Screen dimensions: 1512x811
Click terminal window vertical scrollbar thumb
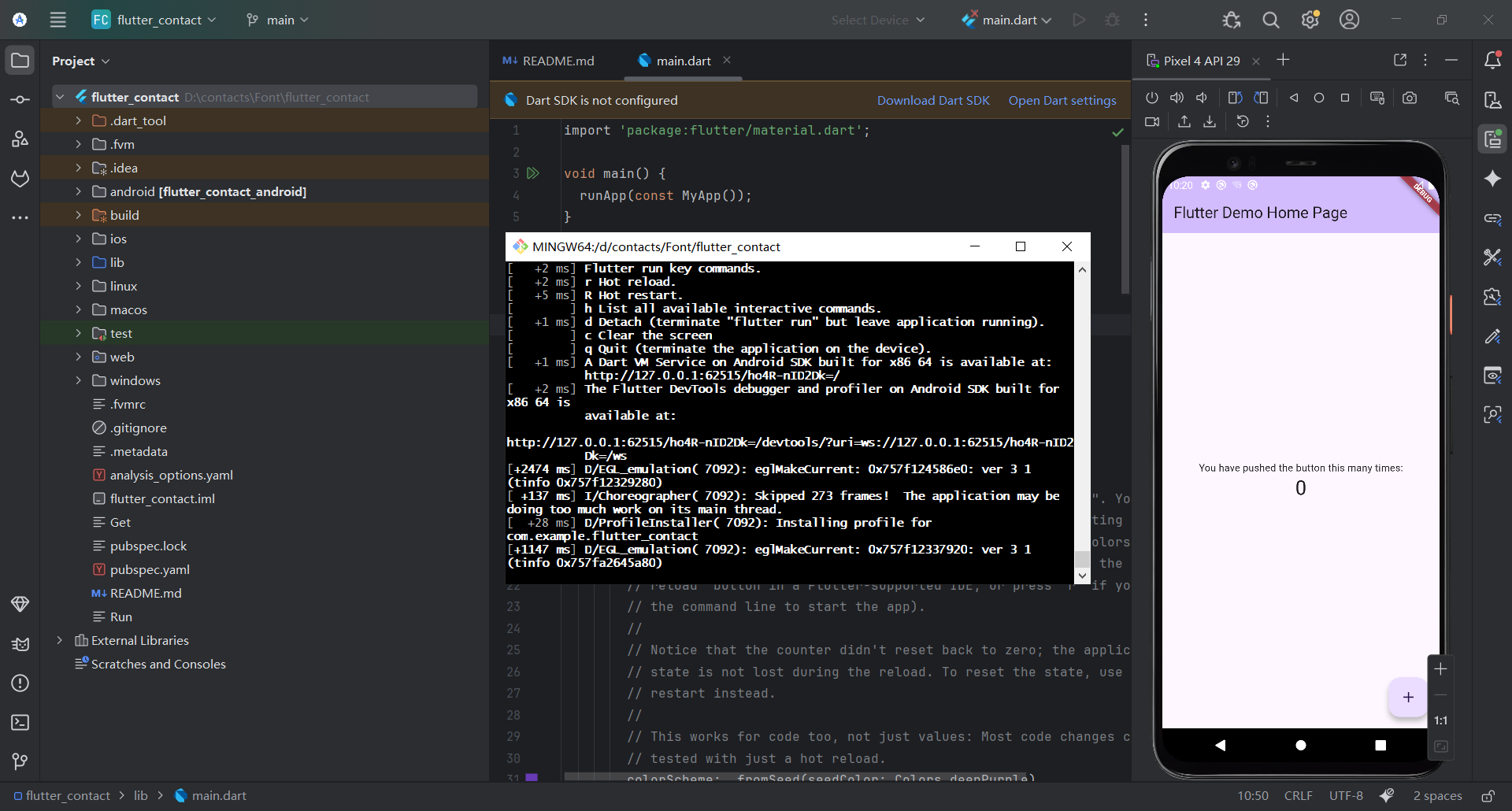coord(1082,559)
